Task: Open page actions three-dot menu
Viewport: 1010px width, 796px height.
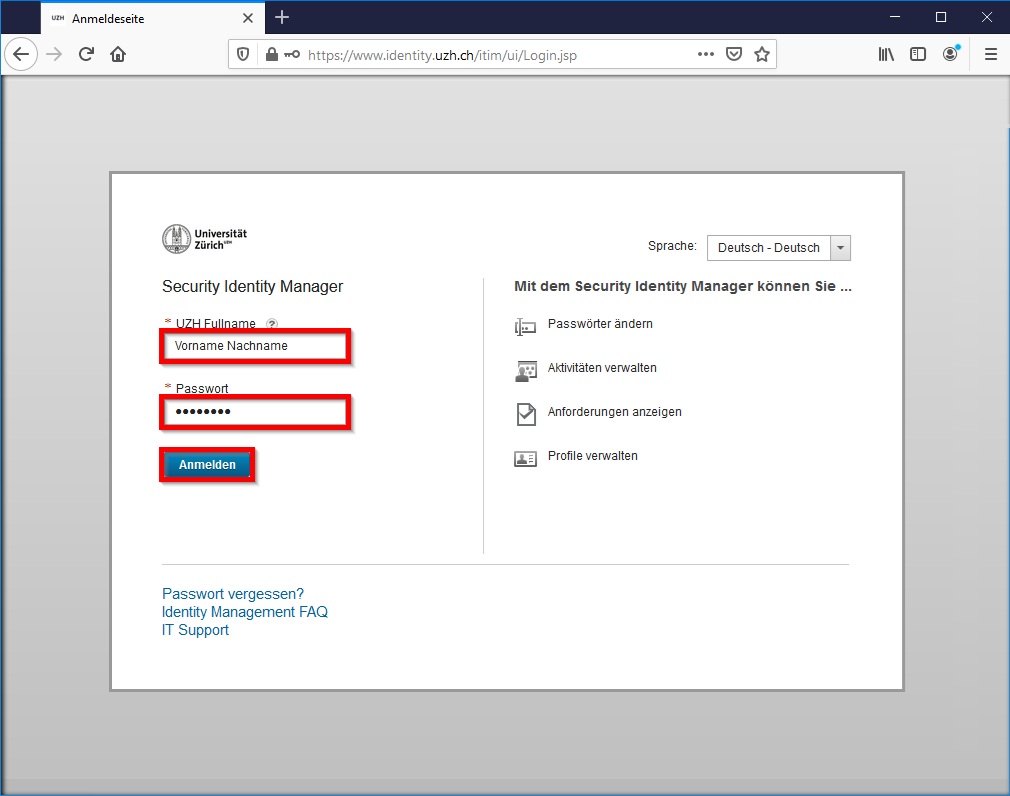Action: click(x=706, y=55)
